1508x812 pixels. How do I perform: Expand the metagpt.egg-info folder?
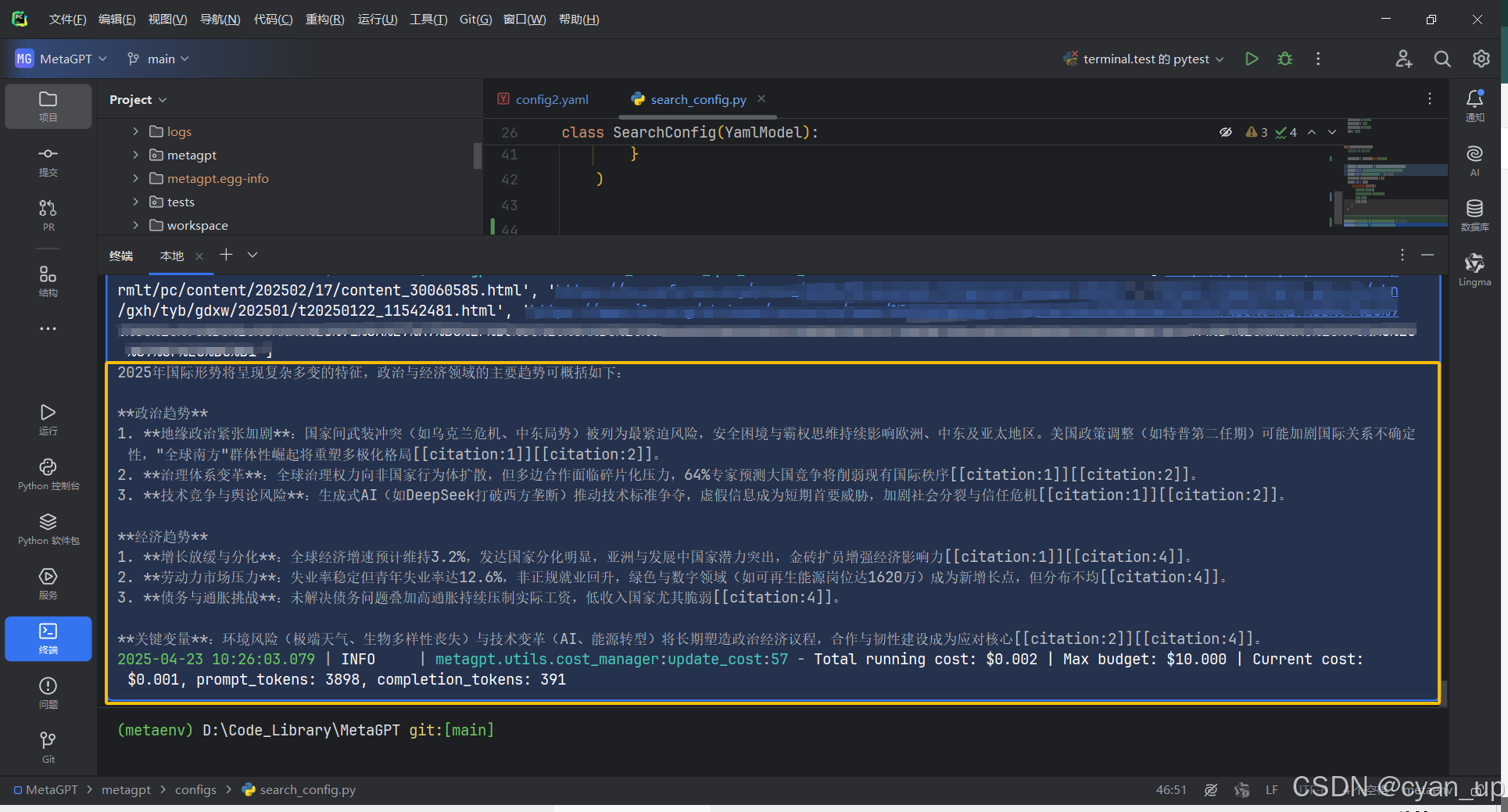(135, 178)
